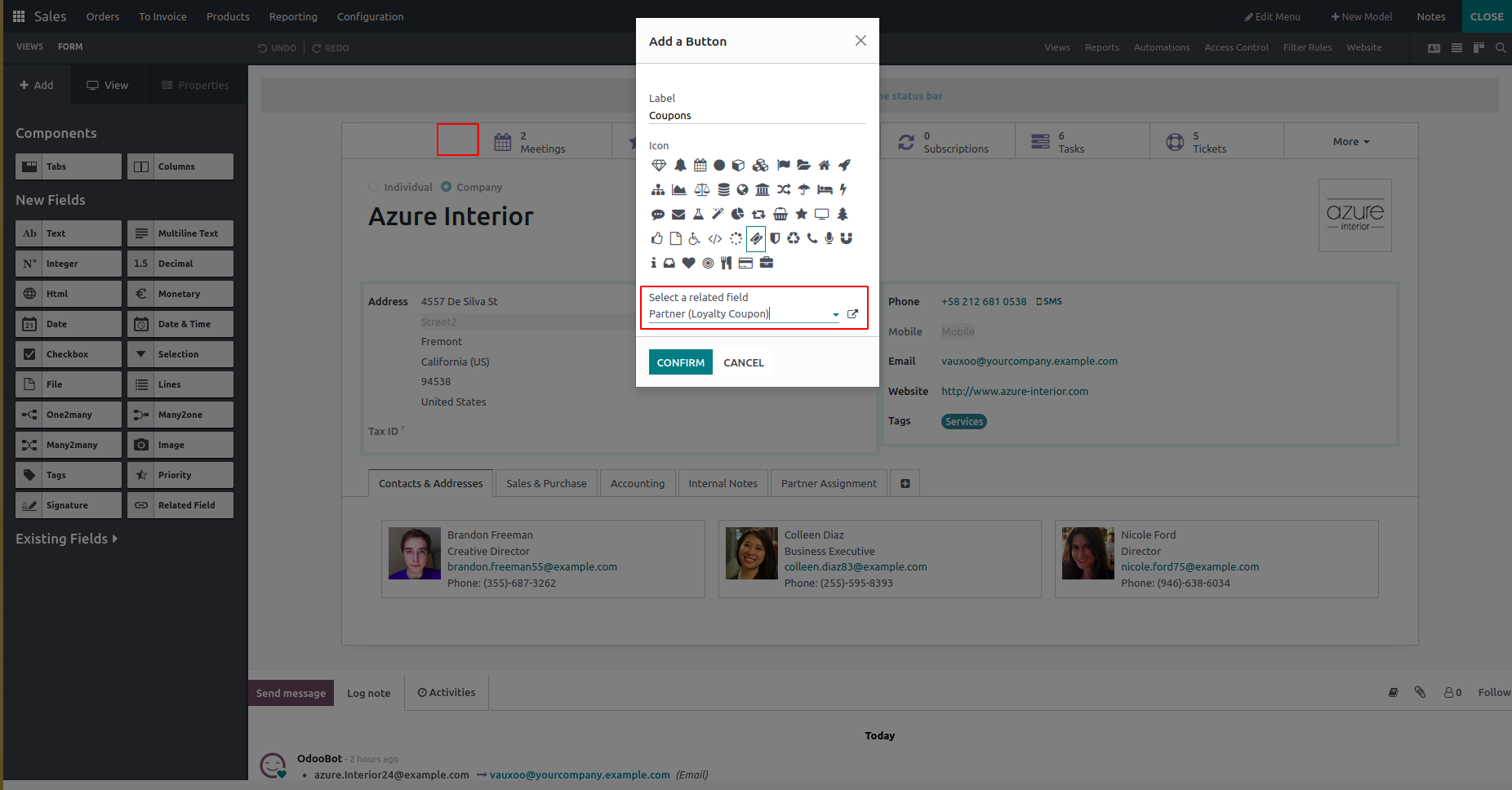
Task: Pick the credit card icon
Action: click(745, 264)
